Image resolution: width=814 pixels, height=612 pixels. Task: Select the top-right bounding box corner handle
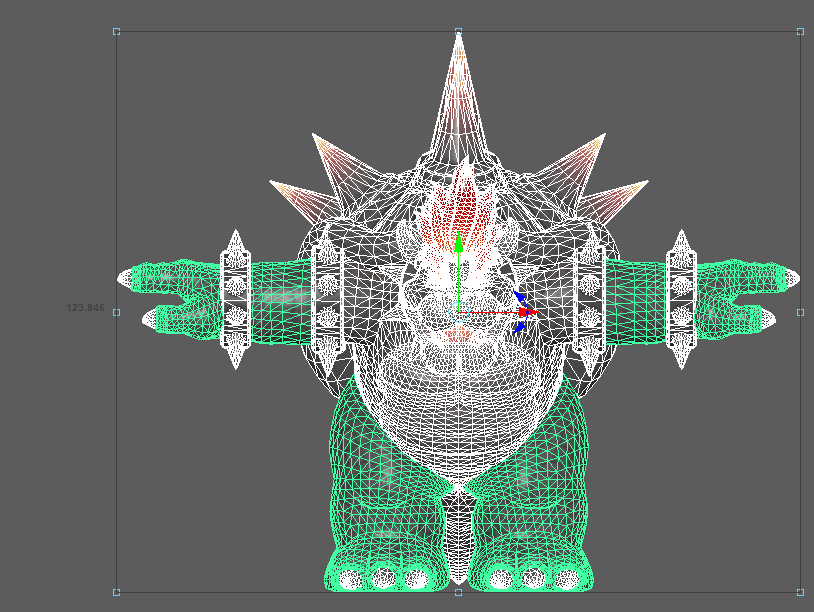801,32
